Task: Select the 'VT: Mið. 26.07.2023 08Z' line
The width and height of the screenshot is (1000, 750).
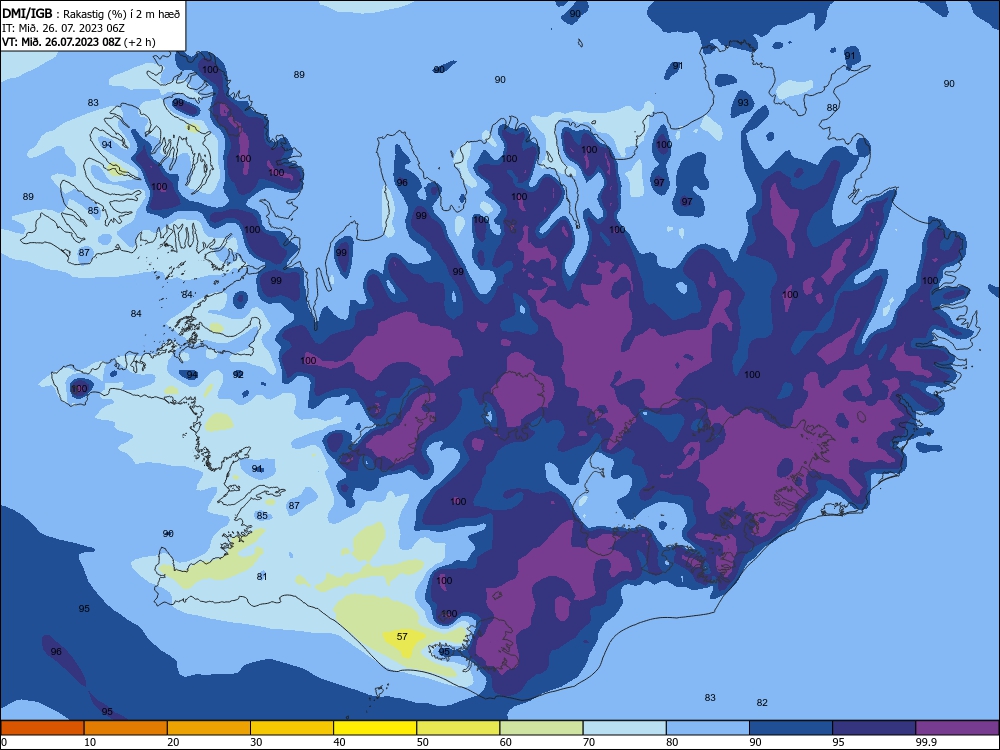Action: coord(61,42)
